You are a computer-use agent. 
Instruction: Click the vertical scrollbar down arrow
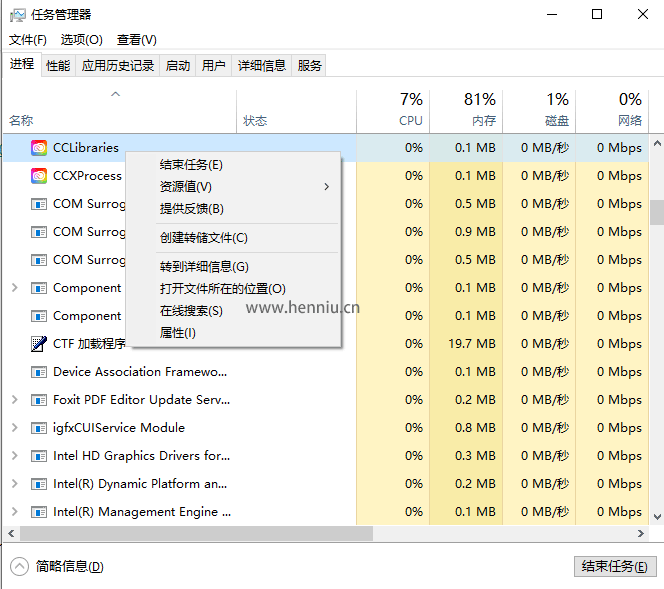657,517
